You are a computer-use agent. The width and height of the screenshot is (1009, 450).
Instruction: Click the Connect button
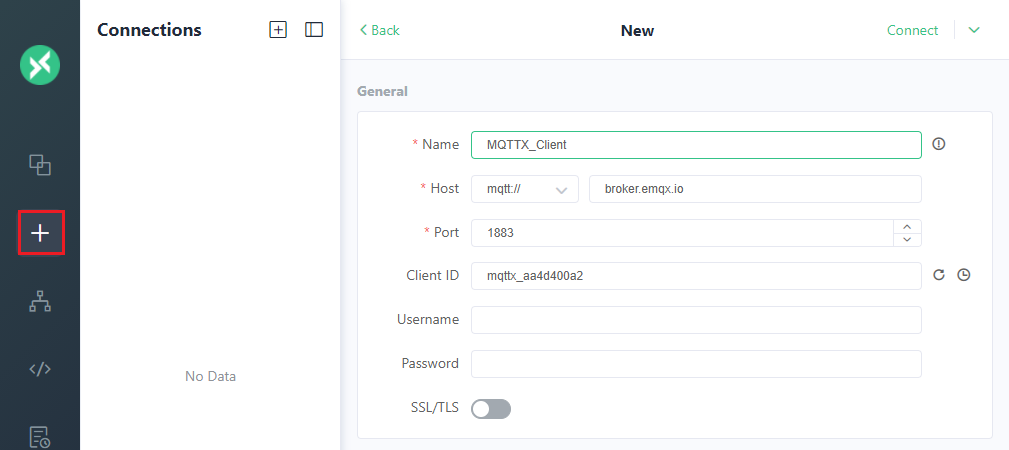(x=912, y=30)
